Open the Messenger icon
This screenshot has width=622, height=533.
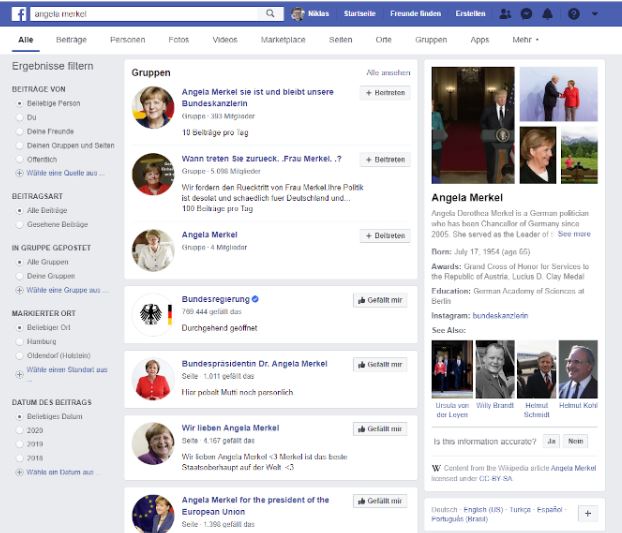pyautogui.click(x=526, y=14)
